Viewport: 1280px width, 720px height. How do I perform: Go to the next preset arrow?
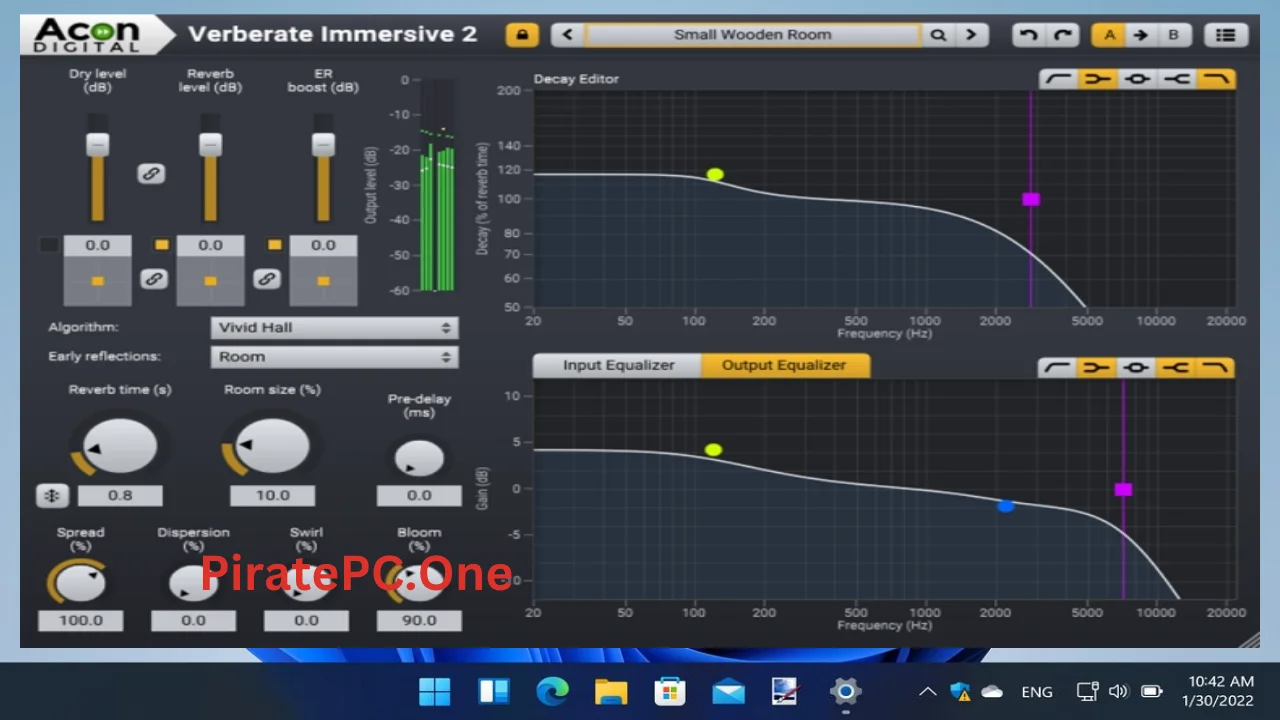coord(971,35)
